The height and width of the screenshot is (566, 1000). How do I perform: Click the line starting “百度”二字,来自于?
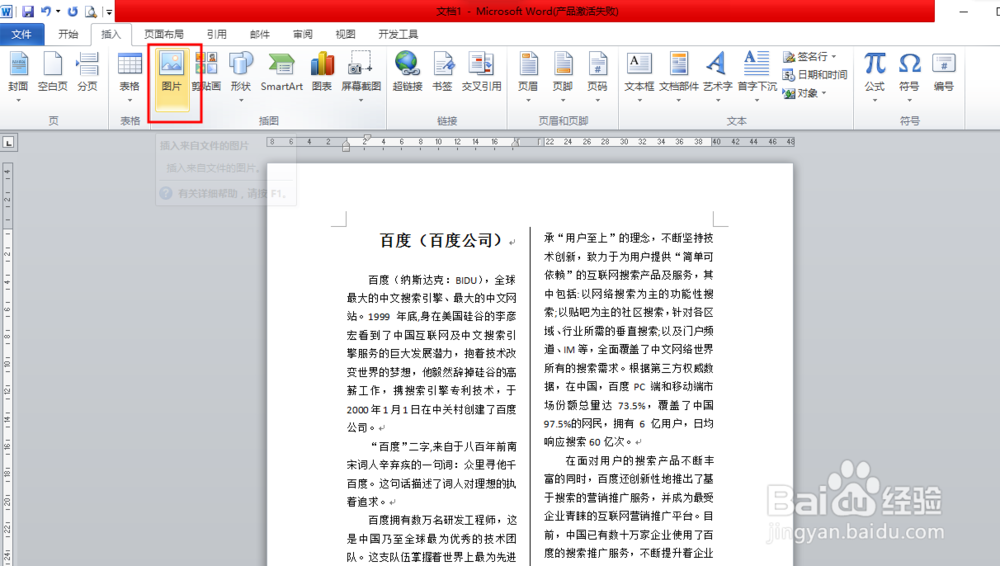443,446
